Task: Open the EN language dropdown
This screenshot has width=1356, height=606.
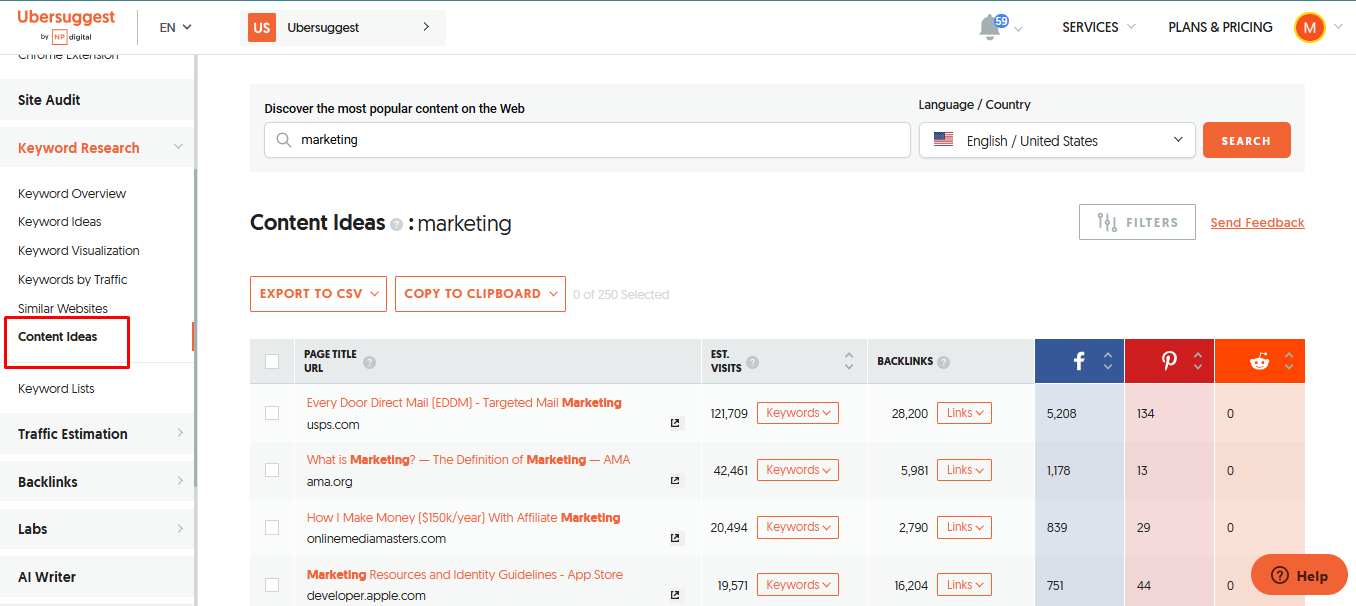Action: (175, 27)
